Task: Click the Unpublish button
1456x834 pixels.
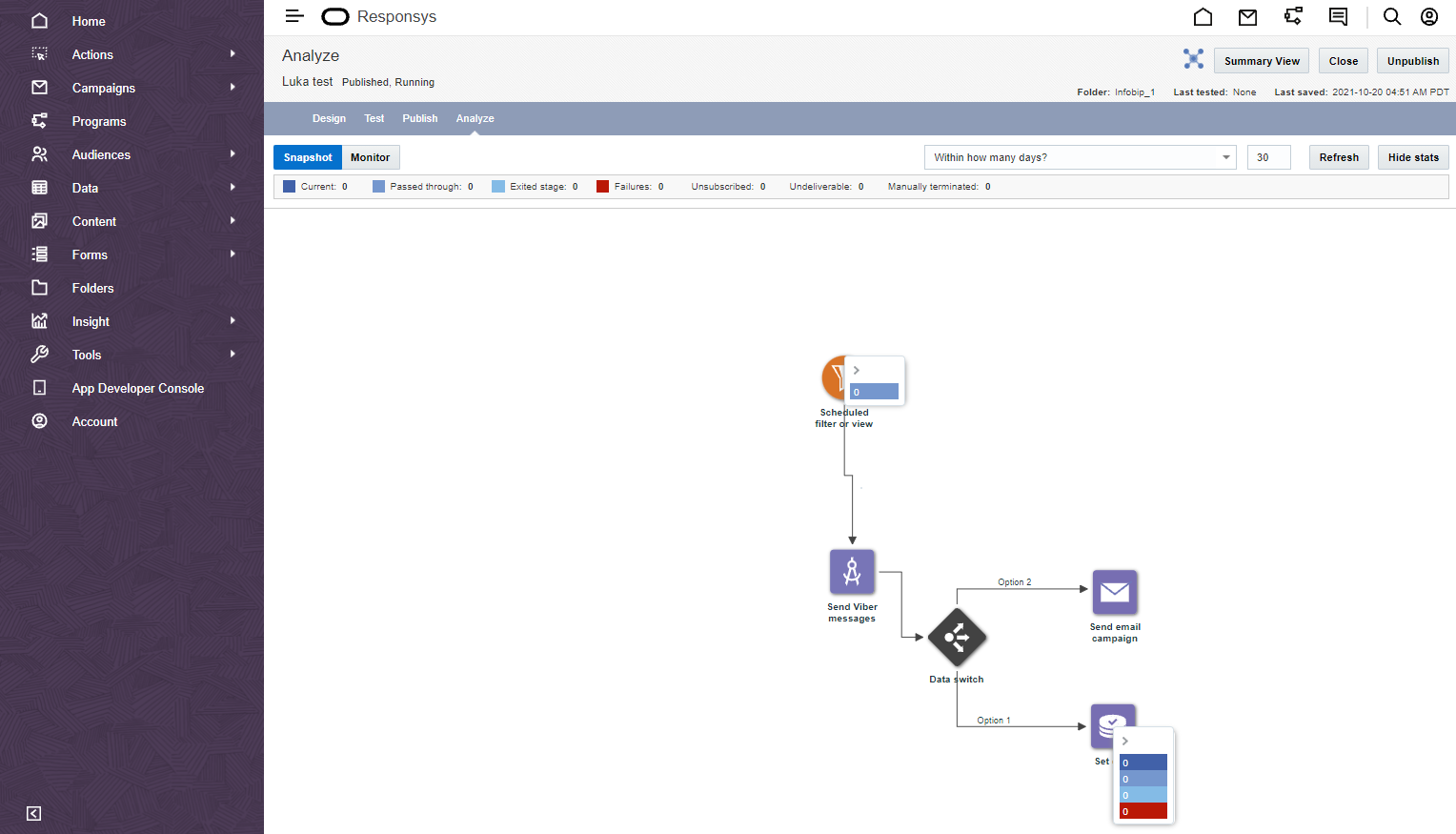Action: [x=1412, y=61]
